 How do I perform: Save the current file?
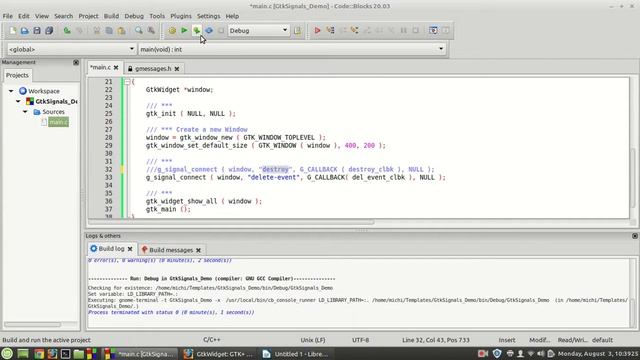[37, 31]
